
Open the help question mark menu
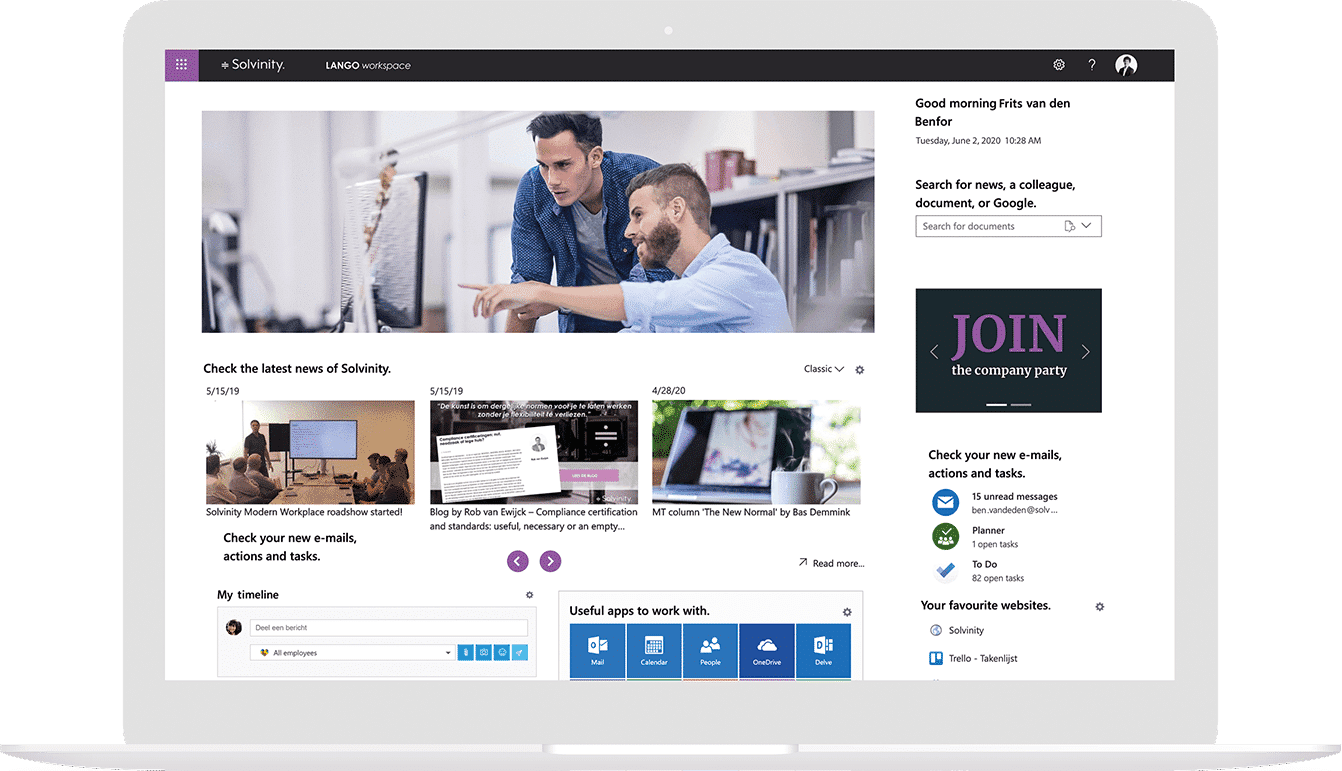tap(1091, 64)
